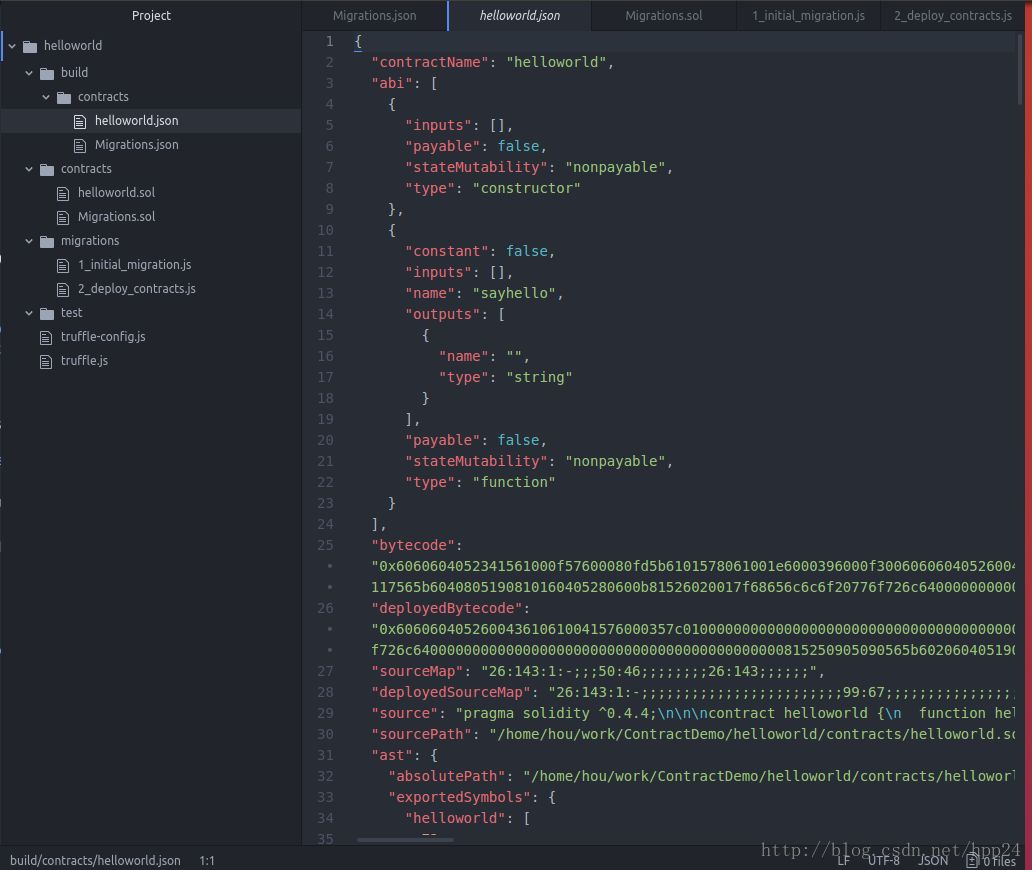This screenshot has width=1032, height=870.
Task: Switch to the Migrations.json tab
Action: tap(374, 16)
